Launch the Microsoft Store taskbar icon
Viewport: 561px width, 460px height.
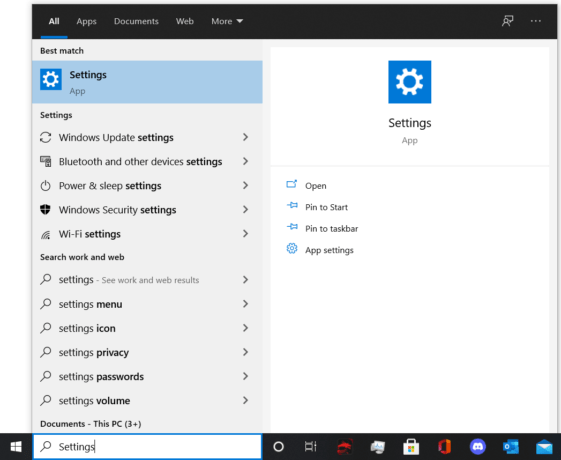click(411, 447)
